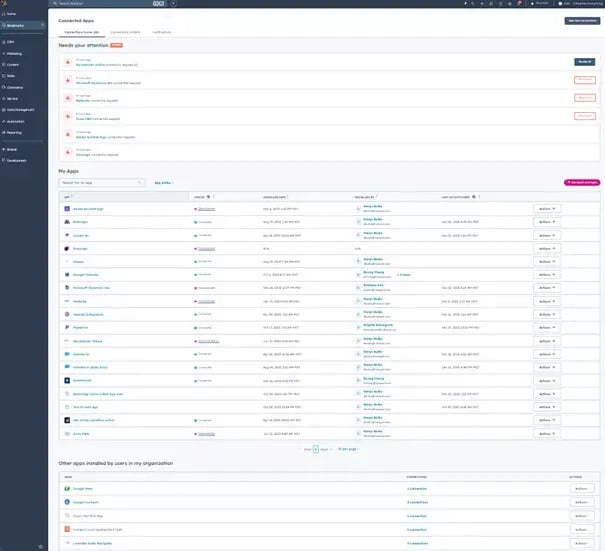Click the Google Meet app icon
Screen dimensions: 605x551
click(x=67, y=488)
